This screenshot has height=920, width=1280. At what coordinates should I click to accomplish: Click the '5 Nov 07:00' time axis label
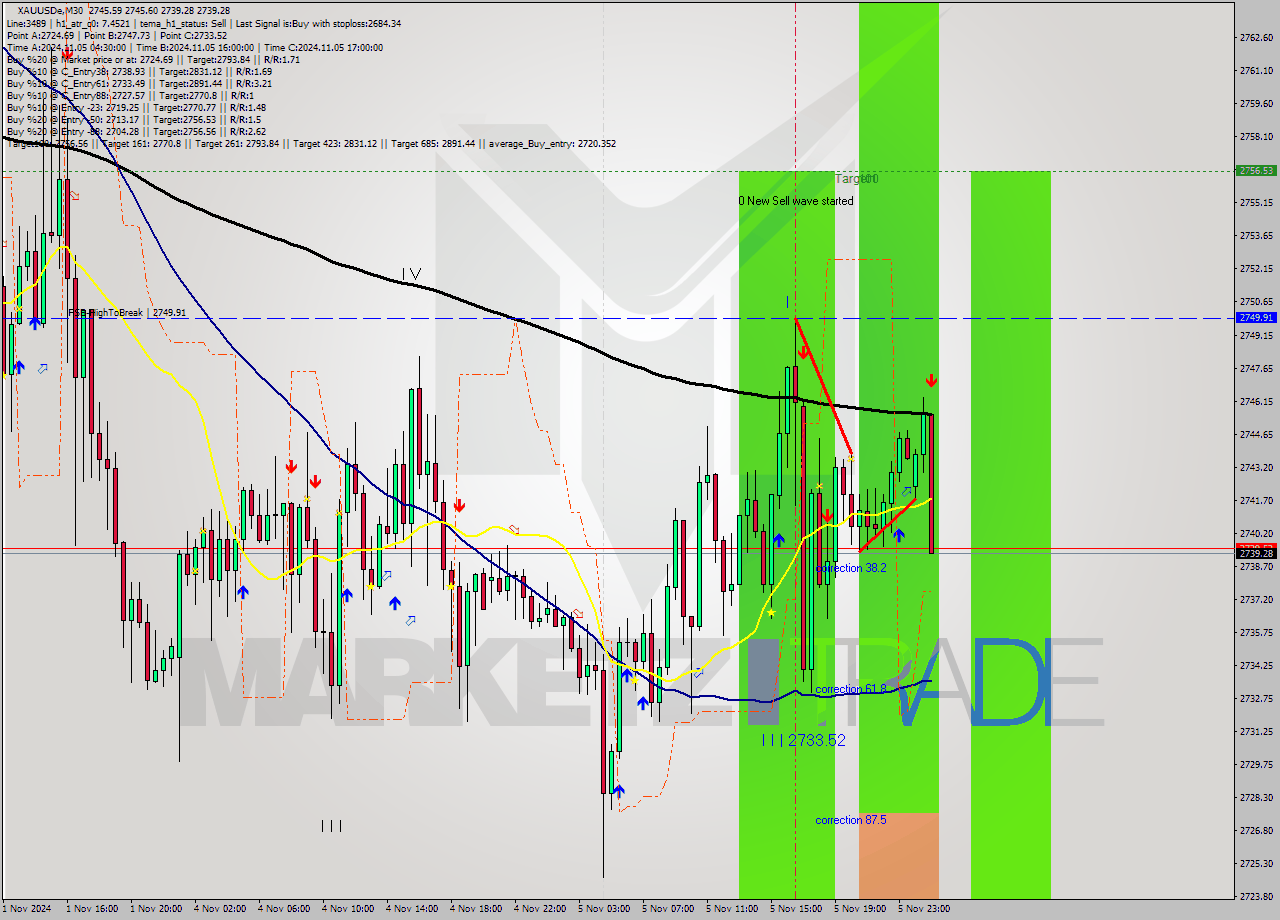click(668, 909)
